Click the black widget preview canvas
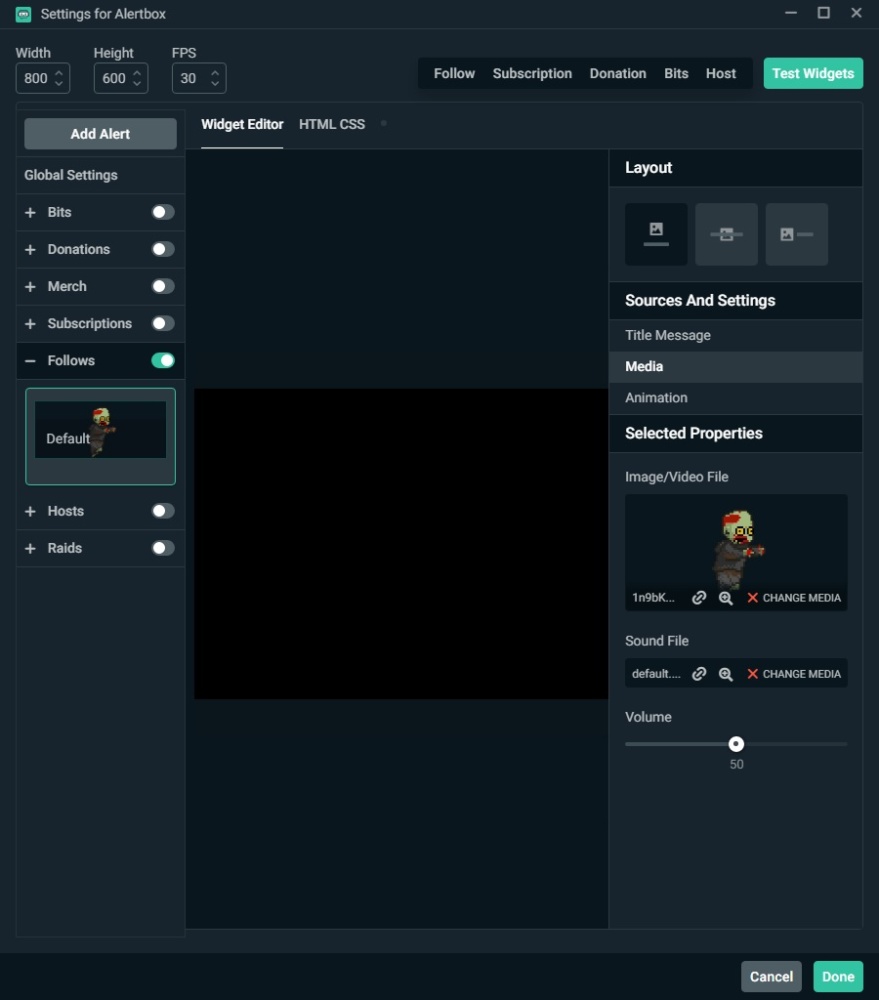879x1000 pixels. [401, 543]
